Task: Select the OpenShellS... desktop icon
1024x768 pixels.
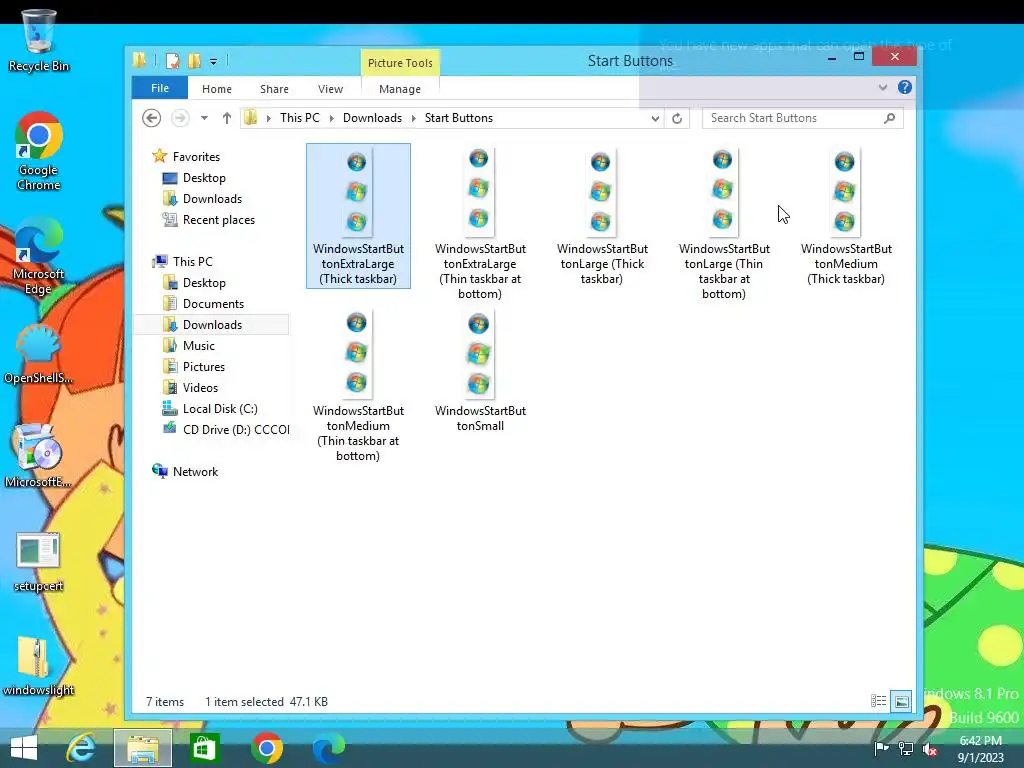Action: pyautogui.click(x=39, y=353)
